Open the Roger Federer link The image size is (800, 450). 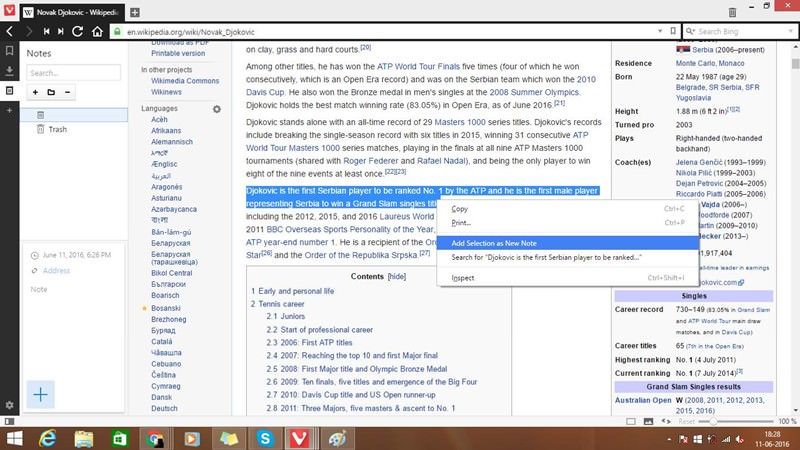pos(370,161)
